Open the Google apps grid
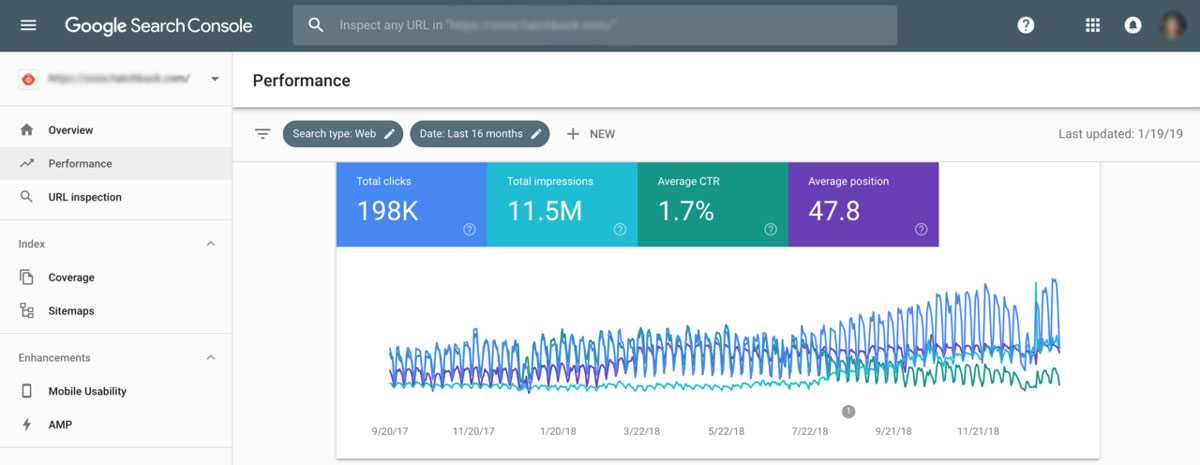Image resolution: width=1200 pixels, height=465 pixels. 1092,26
